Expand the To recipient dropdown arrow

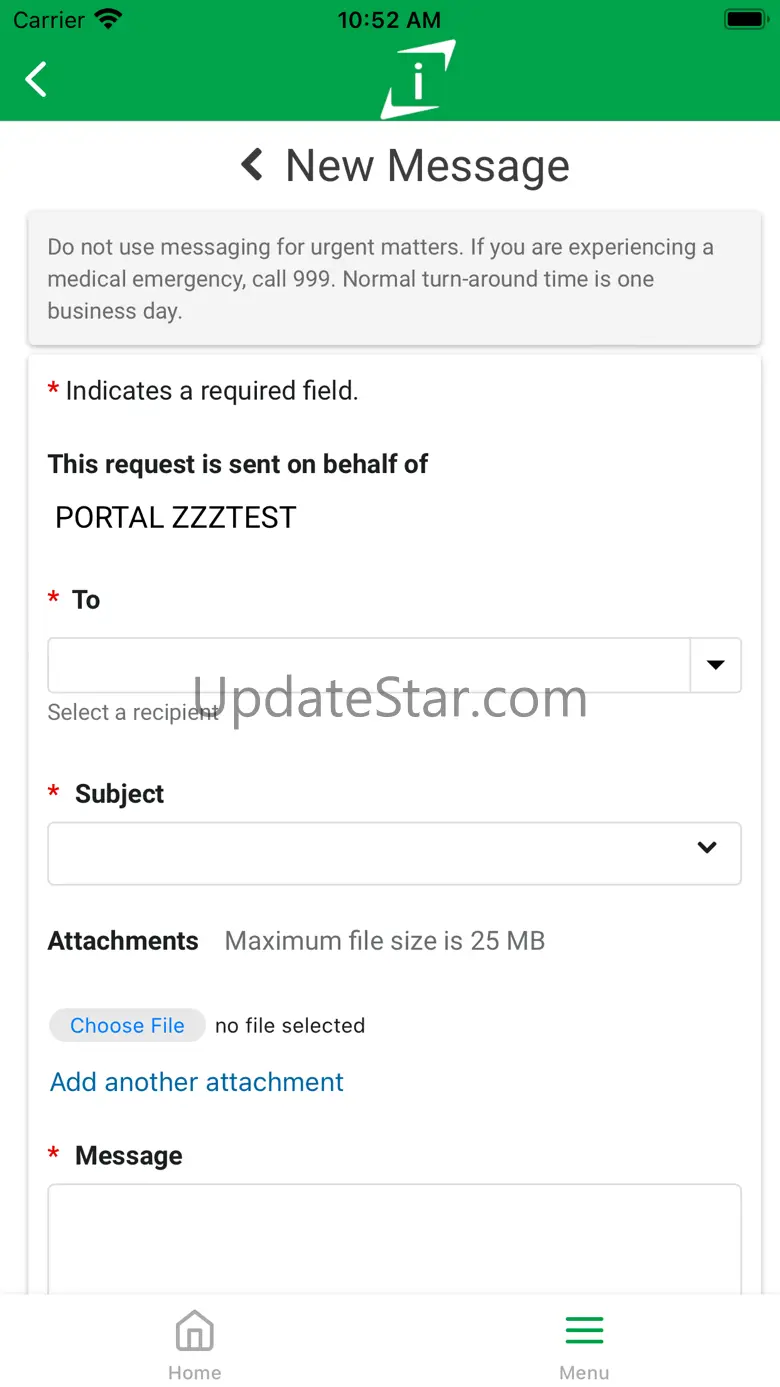point(715,665)
